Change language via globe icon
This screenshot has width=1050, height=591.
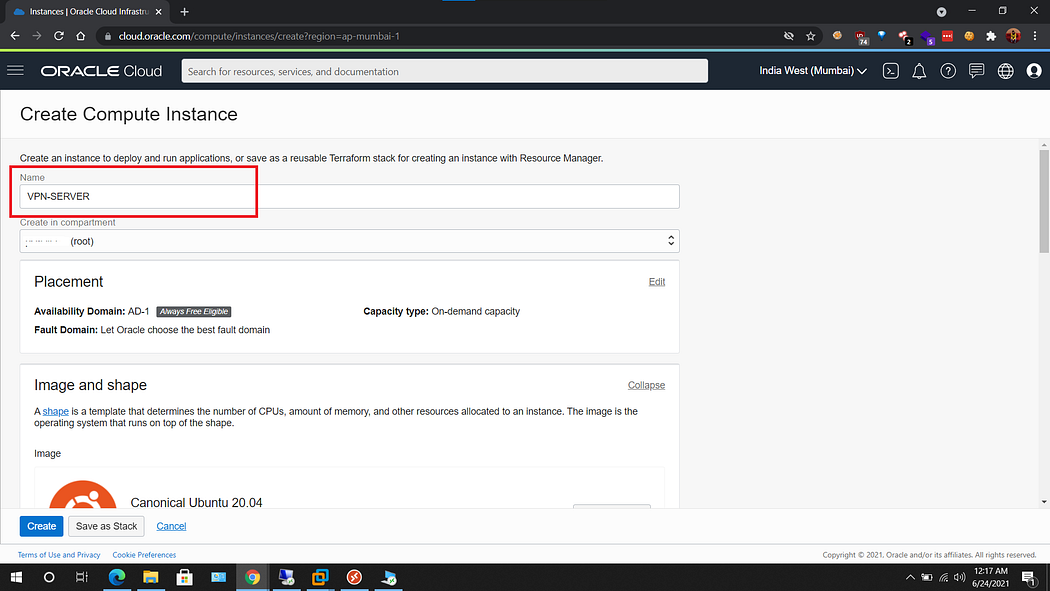[x=1005, y=71]
